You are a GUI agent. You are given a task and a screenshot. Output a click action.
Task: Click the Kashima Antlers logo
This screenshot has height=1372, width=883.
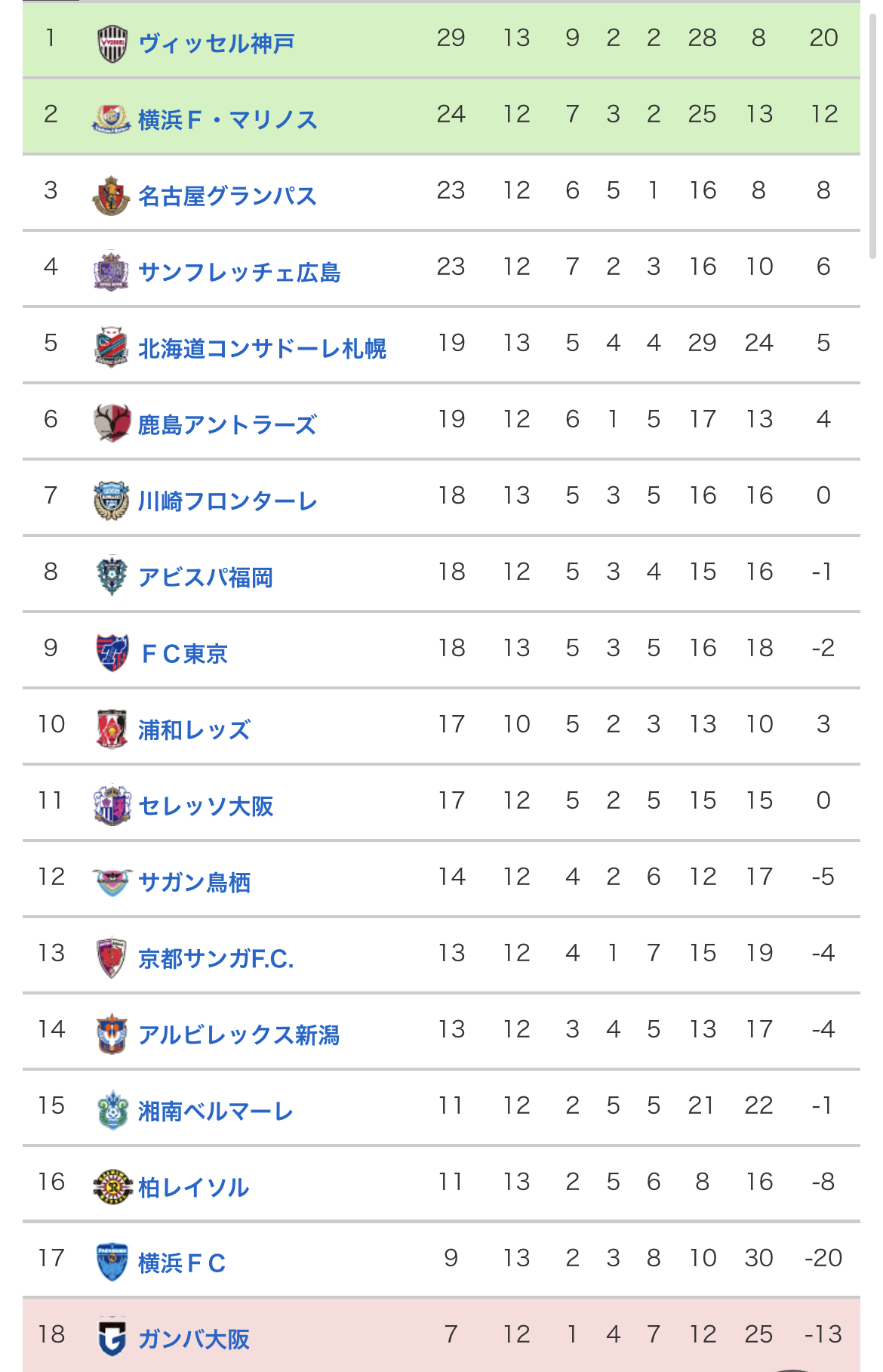pyautogui.click(x=112, y=424)
